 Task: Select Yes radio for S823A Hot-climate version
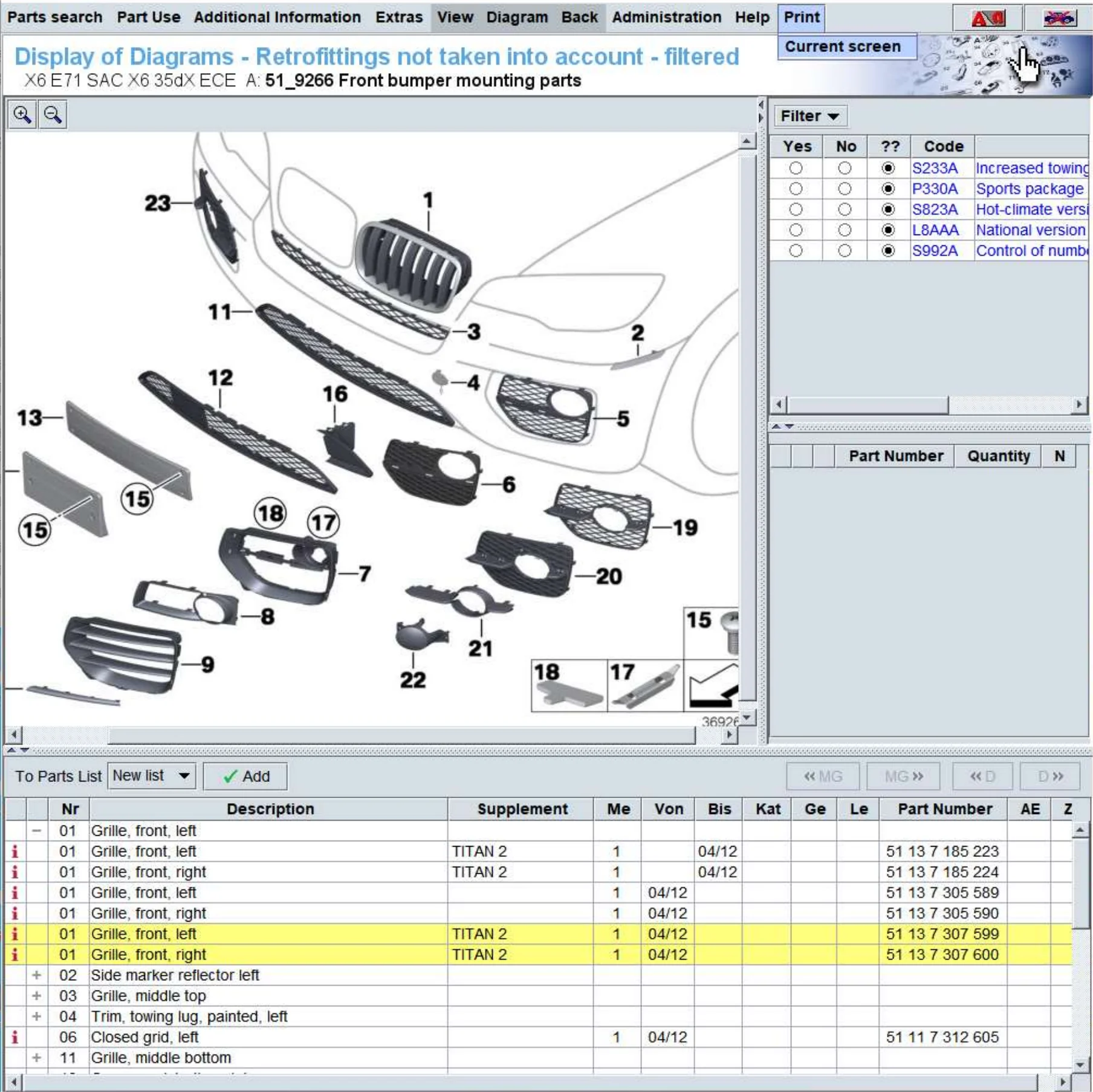(796, 210)
